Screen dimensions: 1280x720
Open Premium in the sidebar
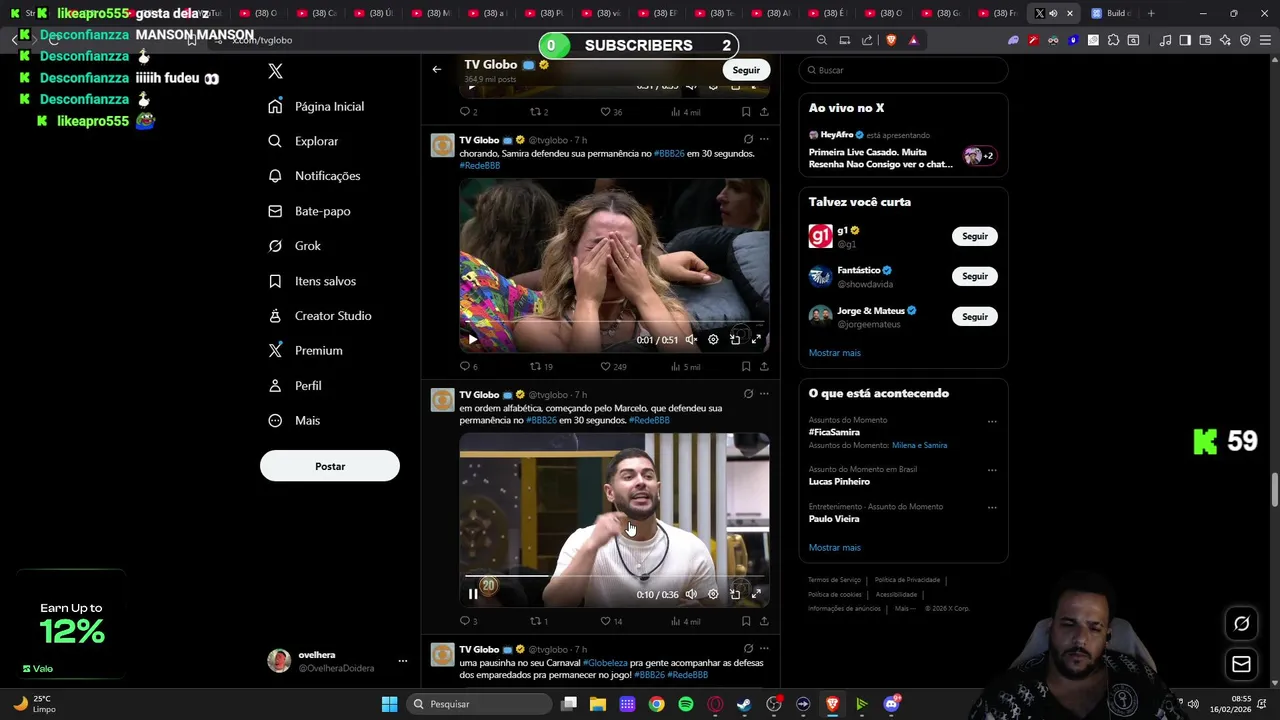tap(305, 351)
